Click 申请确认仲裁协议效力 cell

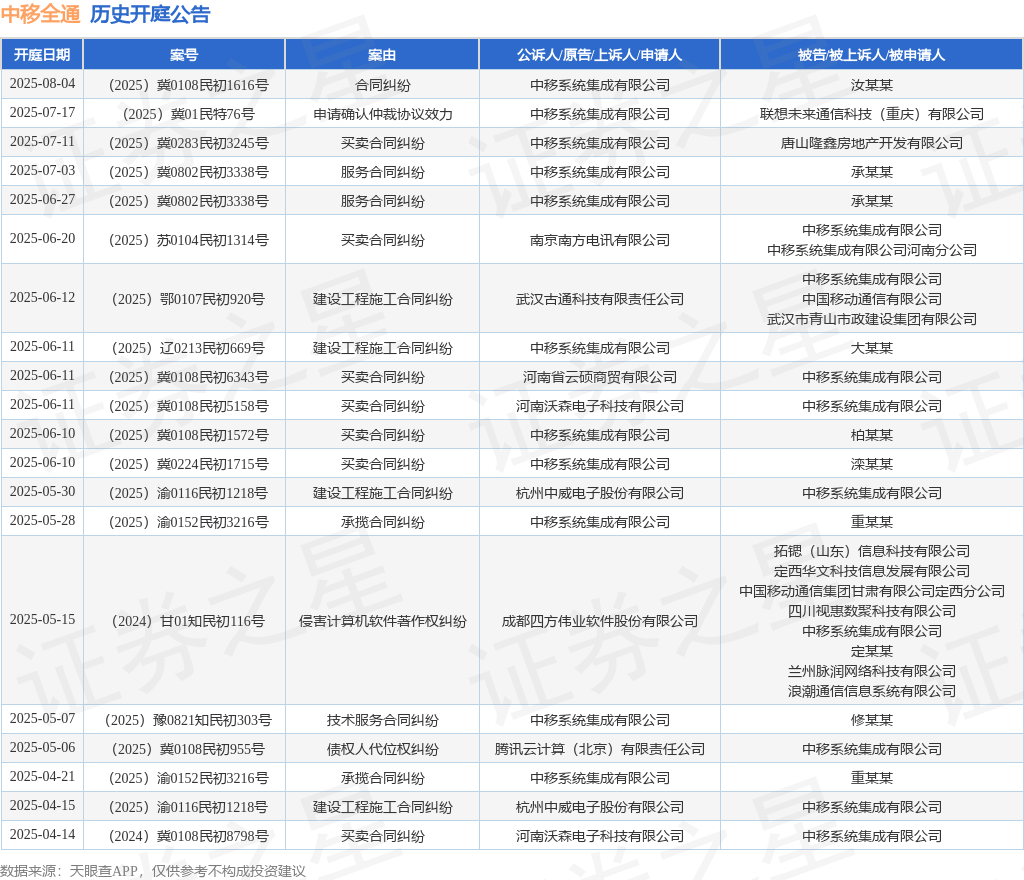tap(383, 114)
